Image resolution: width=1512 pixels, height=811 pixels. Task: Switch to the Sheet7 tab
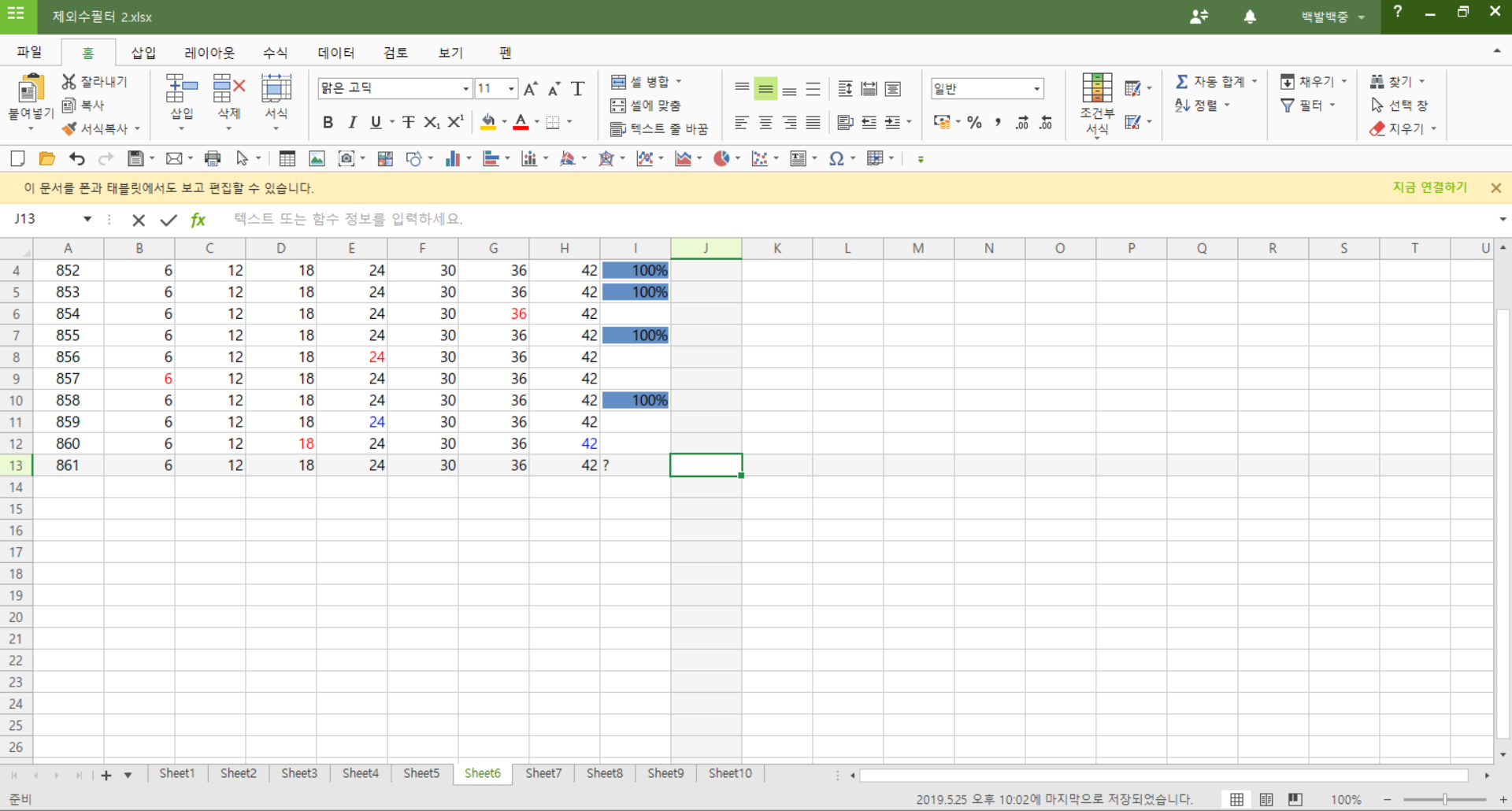tap(543, 773)
